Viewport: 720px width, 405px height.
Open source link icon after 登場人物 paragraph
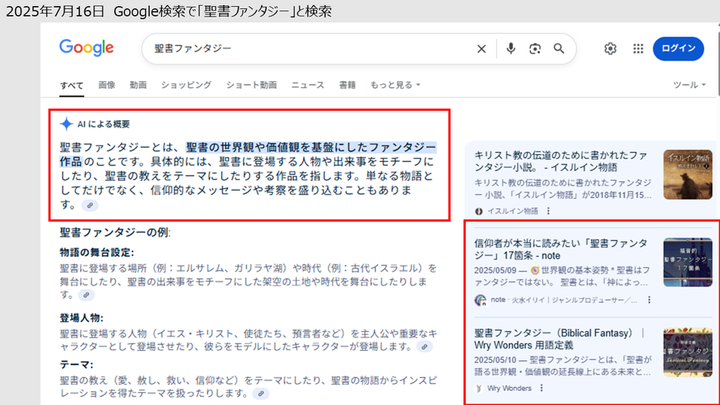point(425,347)
